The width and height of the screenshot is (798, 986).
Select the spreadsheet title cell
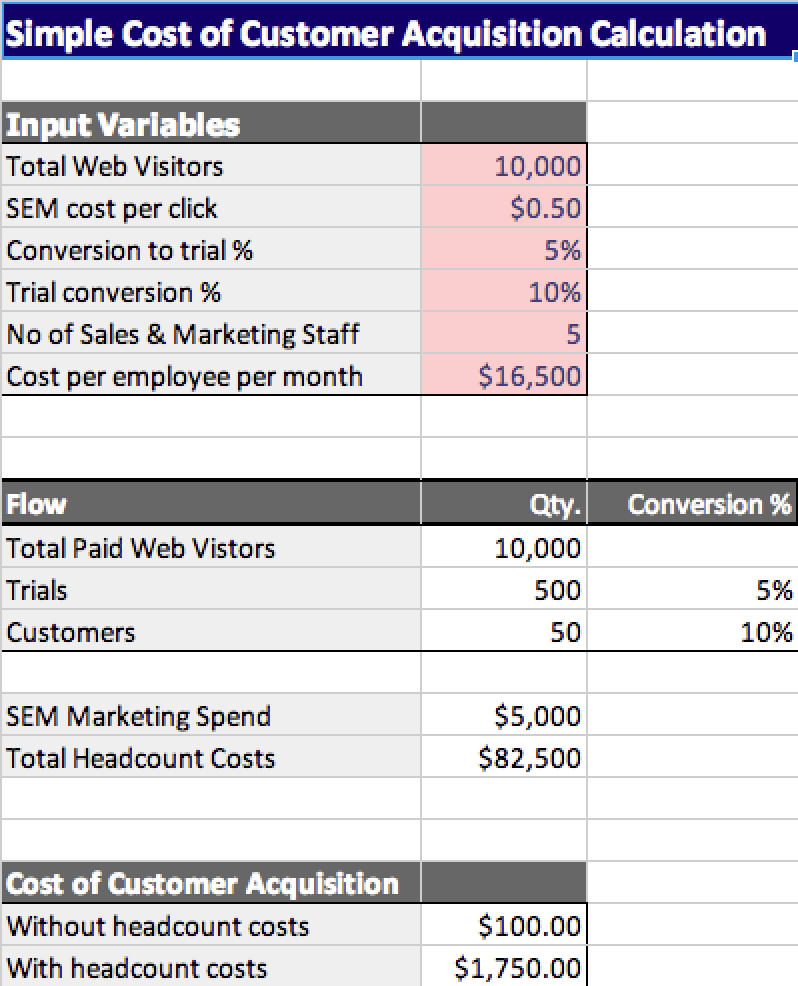(x=385, y=35)
